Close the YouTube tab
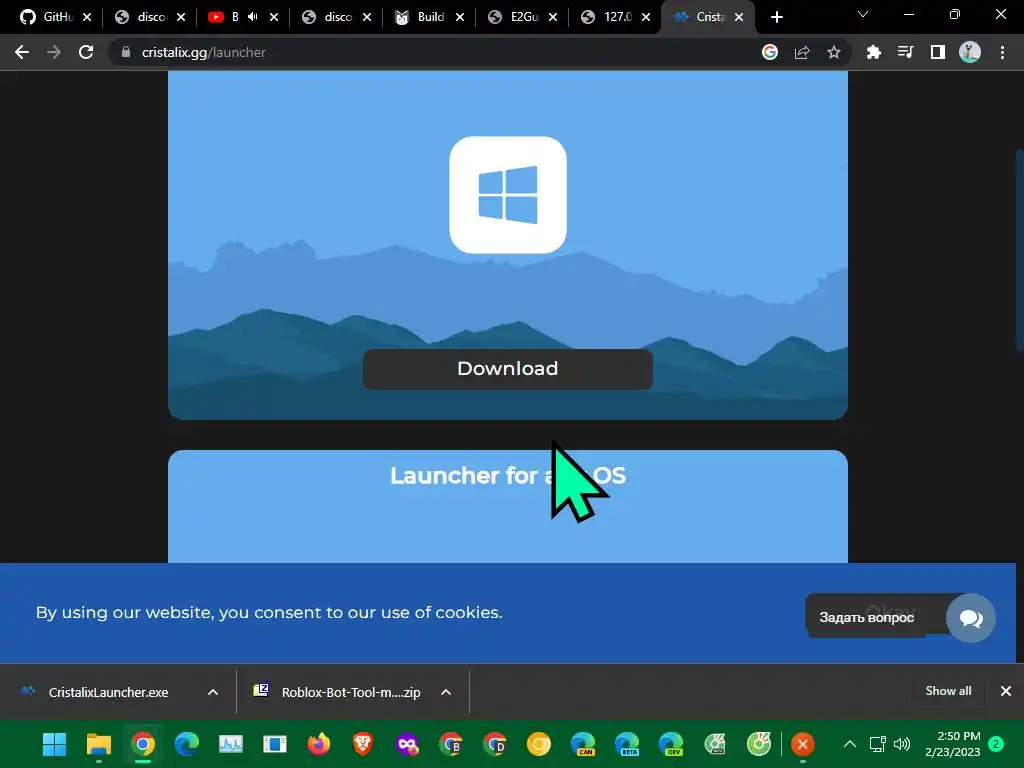Viewport: 1024px width, 768px height. click(x=274, y=17)
